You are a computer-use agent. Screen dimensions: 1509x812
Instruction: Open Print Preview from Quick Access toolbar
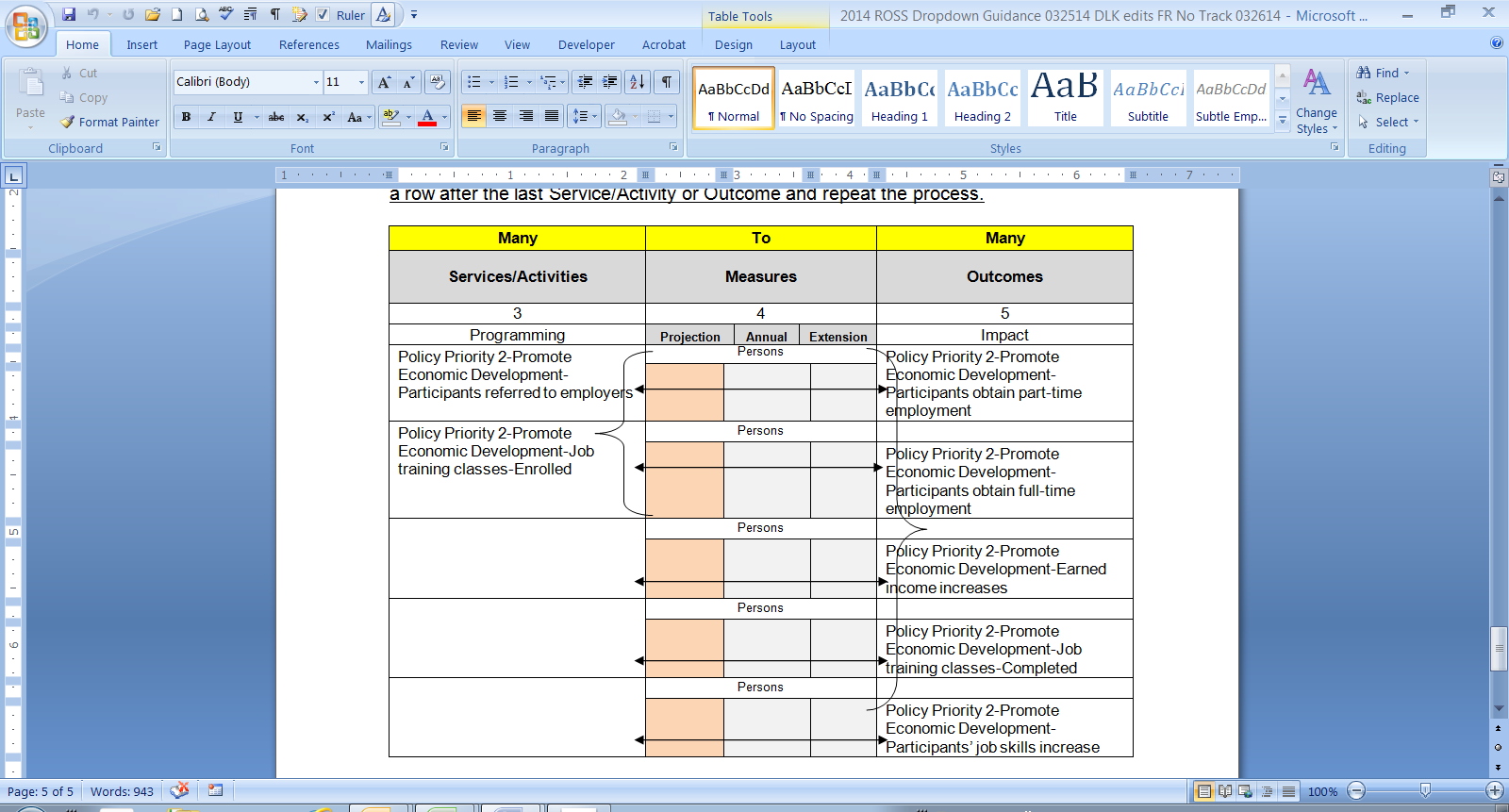coord(201,14)
